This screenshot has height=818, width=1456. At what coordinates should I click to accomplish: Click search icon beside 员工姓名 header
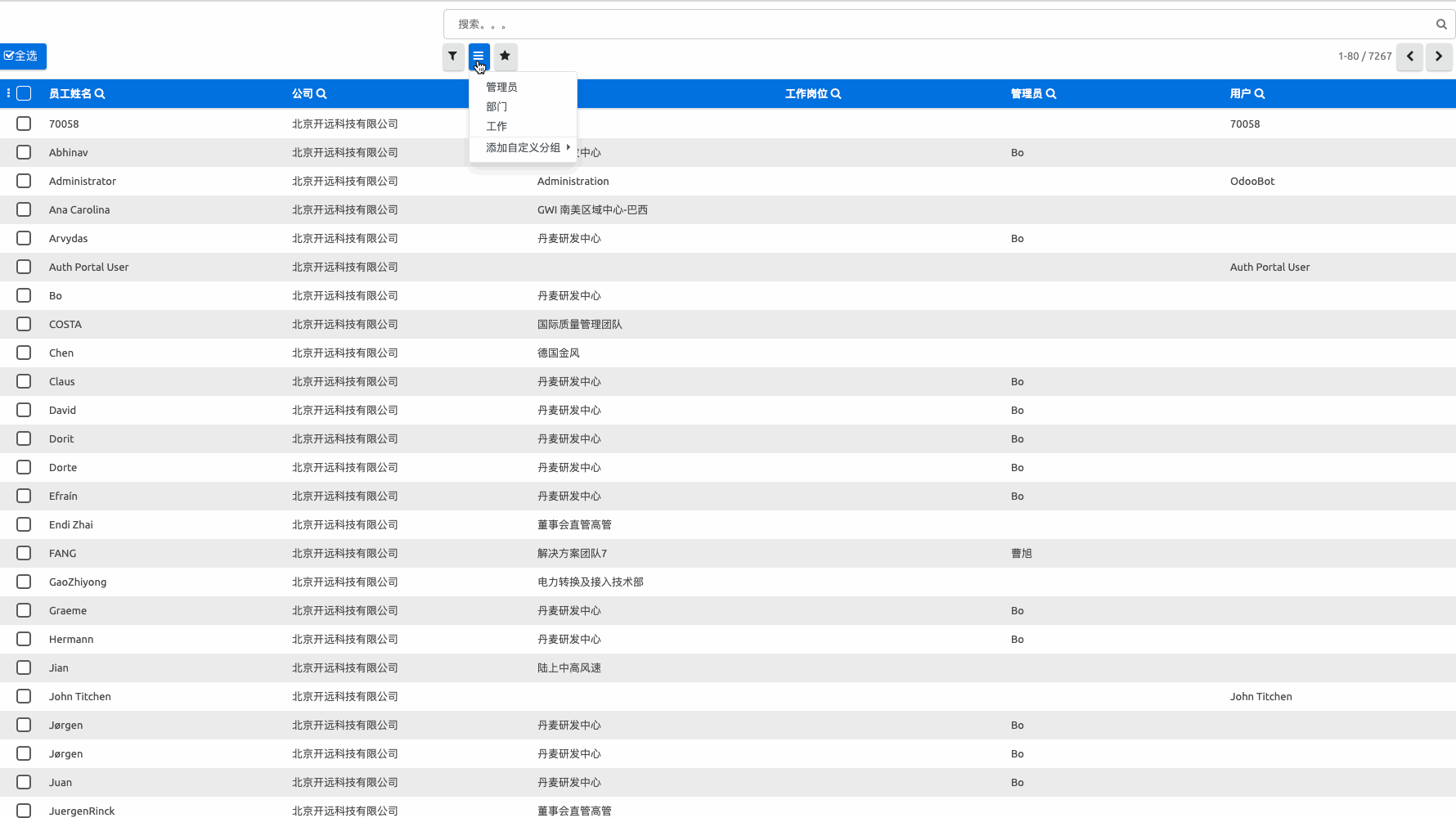click(100, 94)
